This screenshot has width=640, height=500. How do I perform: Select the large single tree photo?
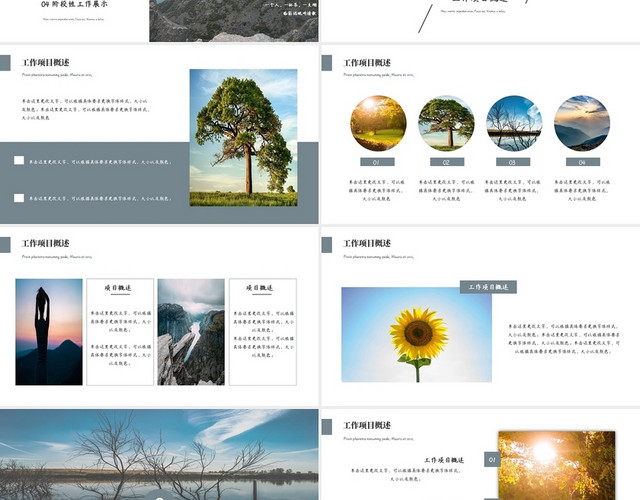coord(243,138)
